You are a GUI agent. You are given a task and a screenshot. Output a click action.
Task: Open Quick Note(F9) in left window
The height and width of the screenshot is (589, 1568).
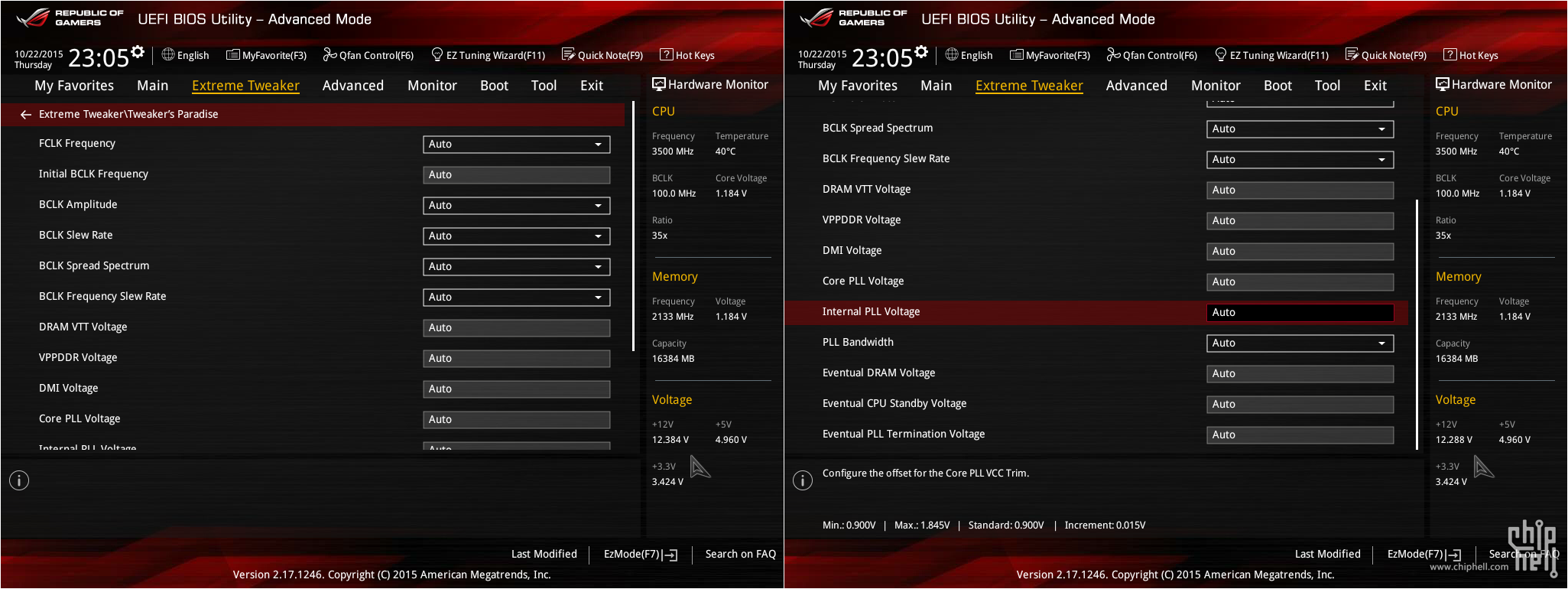coord(602,55)
